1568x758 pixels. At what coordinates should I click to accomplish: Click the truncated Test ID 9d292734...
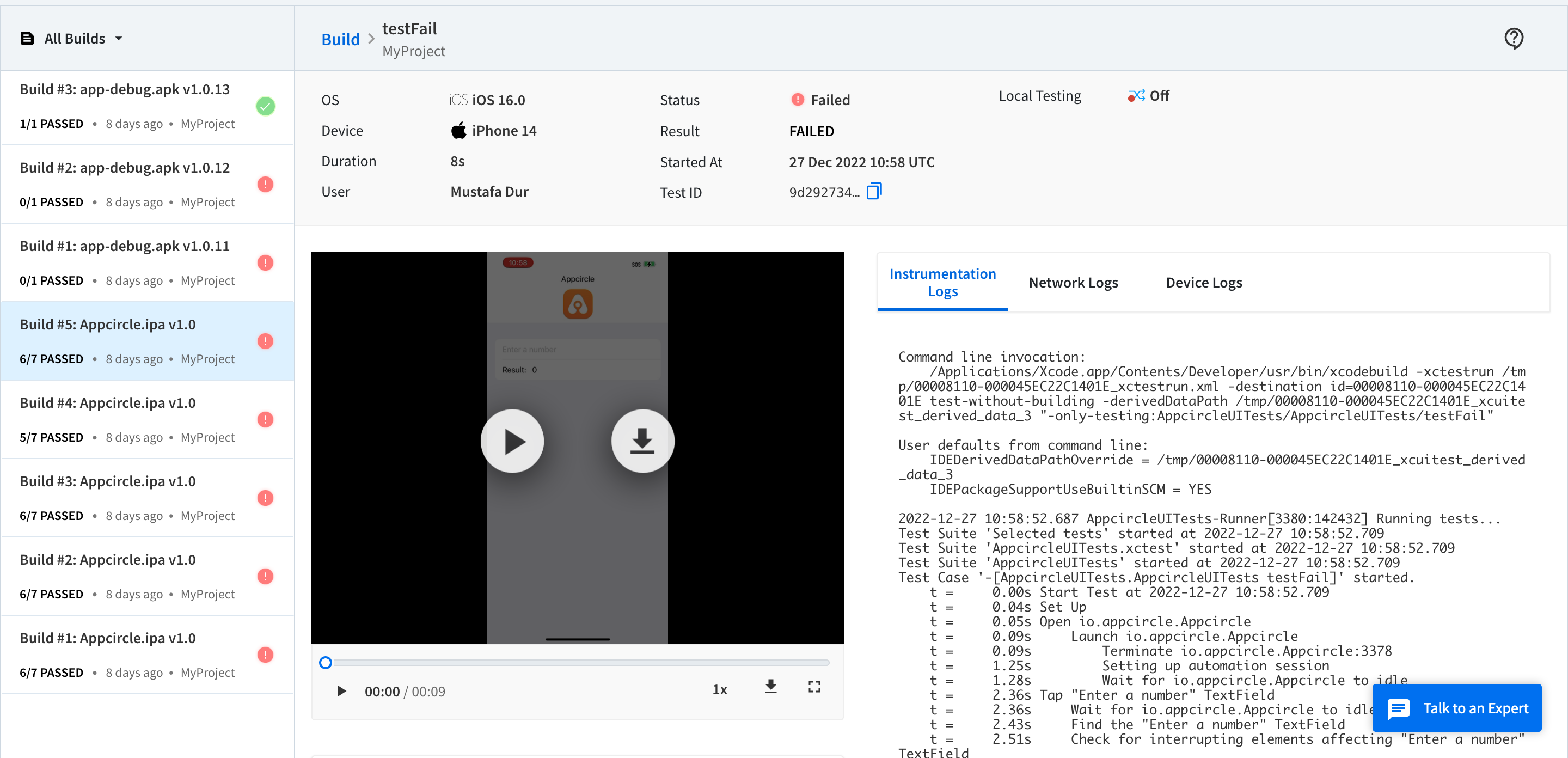[824, 192]
